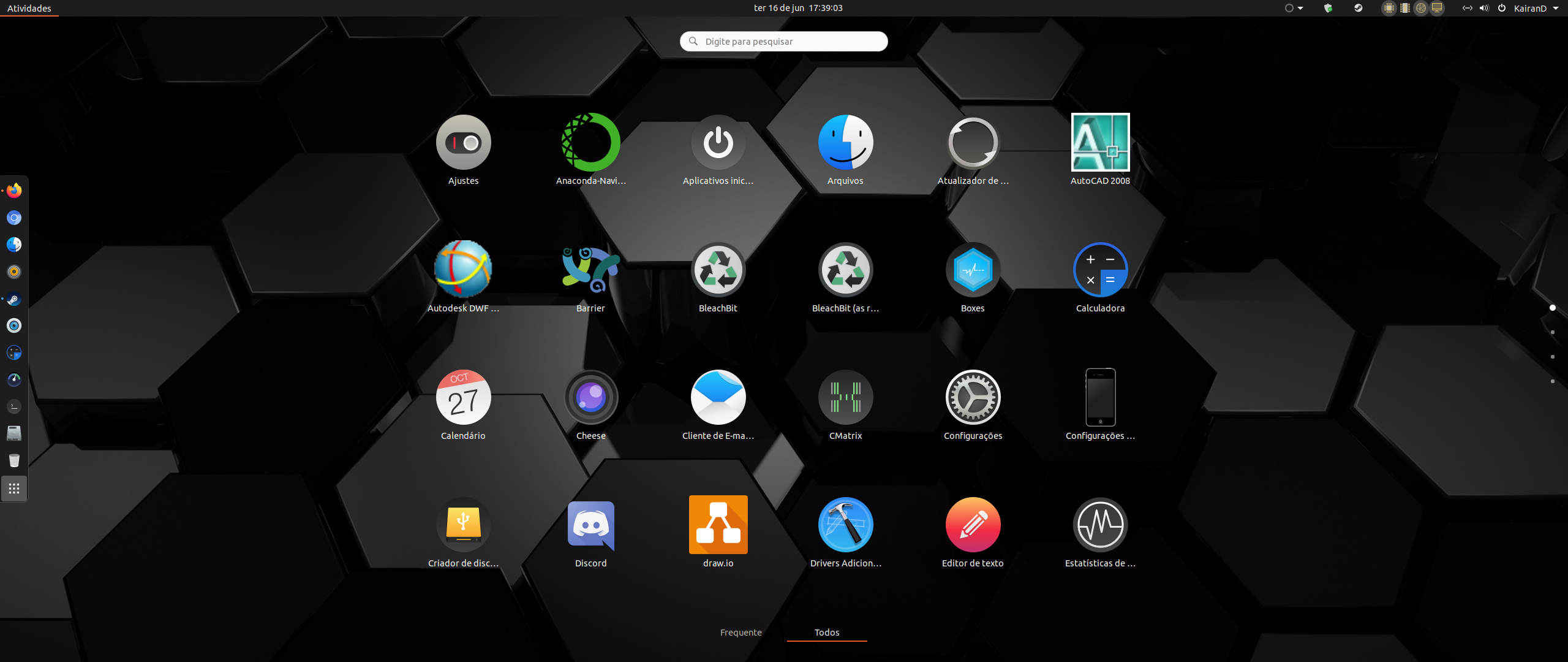Click the Atividades button

click(x=29, y=9)
